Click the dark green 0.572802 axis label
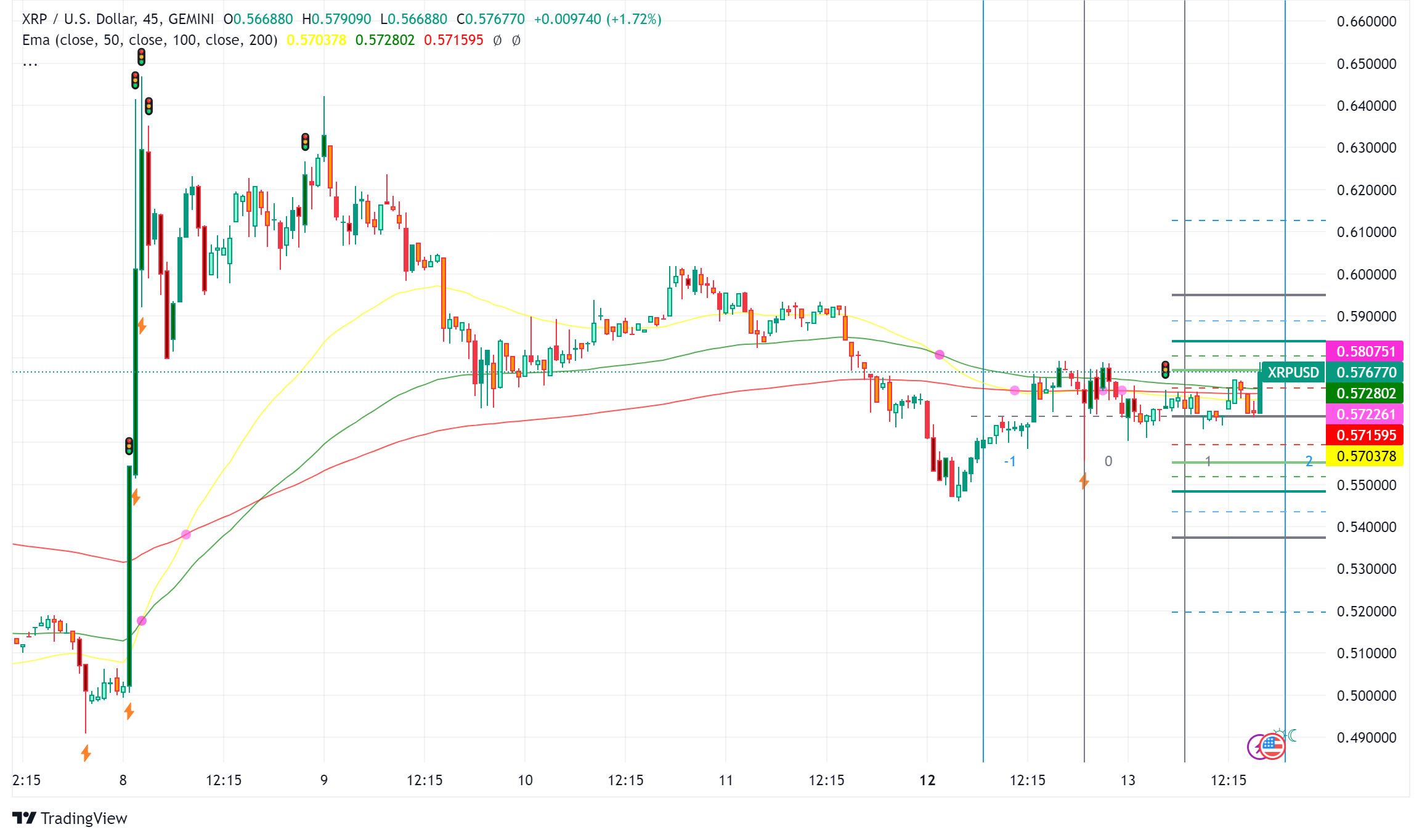Image resolution: width=1422 pixels, height=840 pixels. pyautogui.click(x=1365, y=393)
